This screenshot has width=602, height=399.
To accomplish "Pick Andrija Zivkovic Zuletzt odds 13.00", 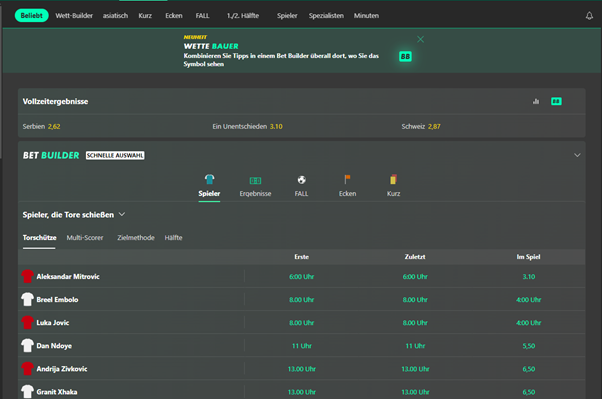I will [x=415, y=369].
